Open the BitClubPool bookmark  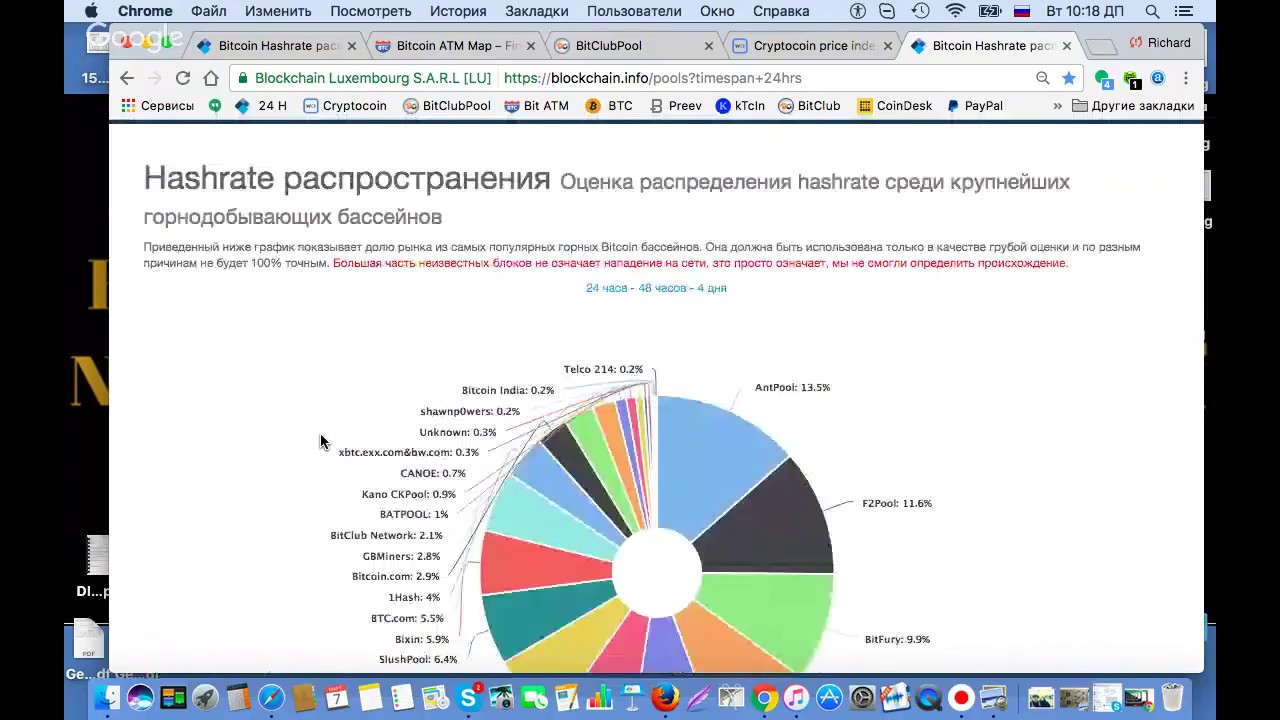[446, 106]
